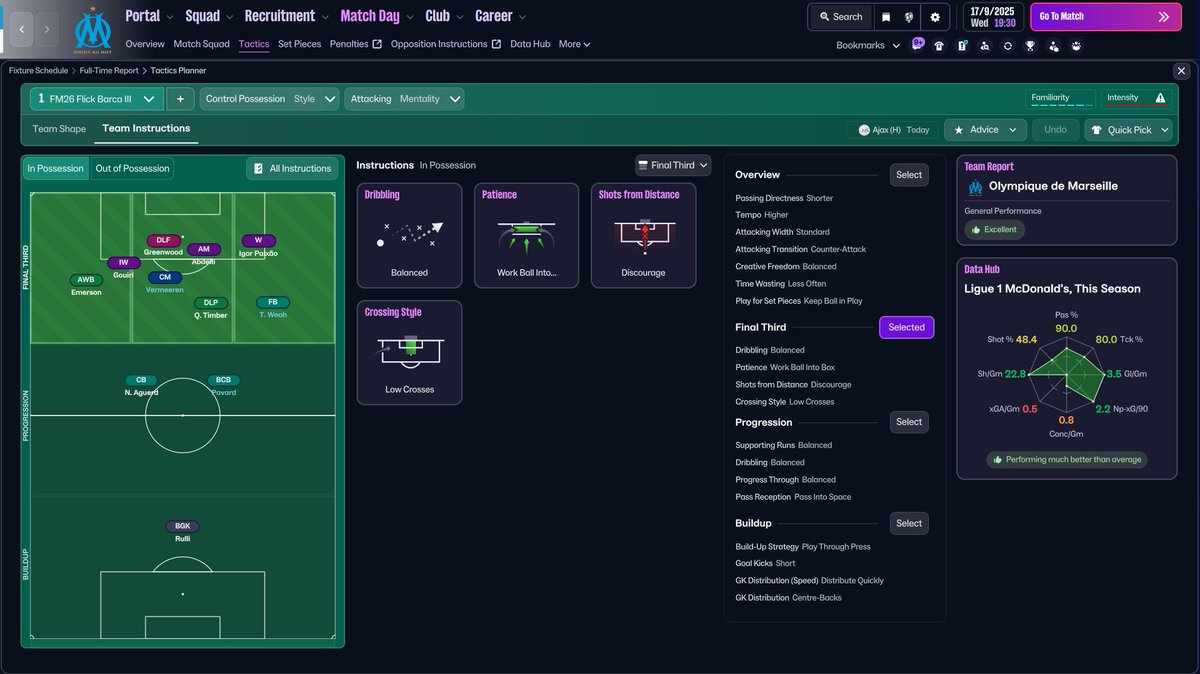Switch to the Team Shape tab
Screen dimensions: 1200x674
point(59,129)
